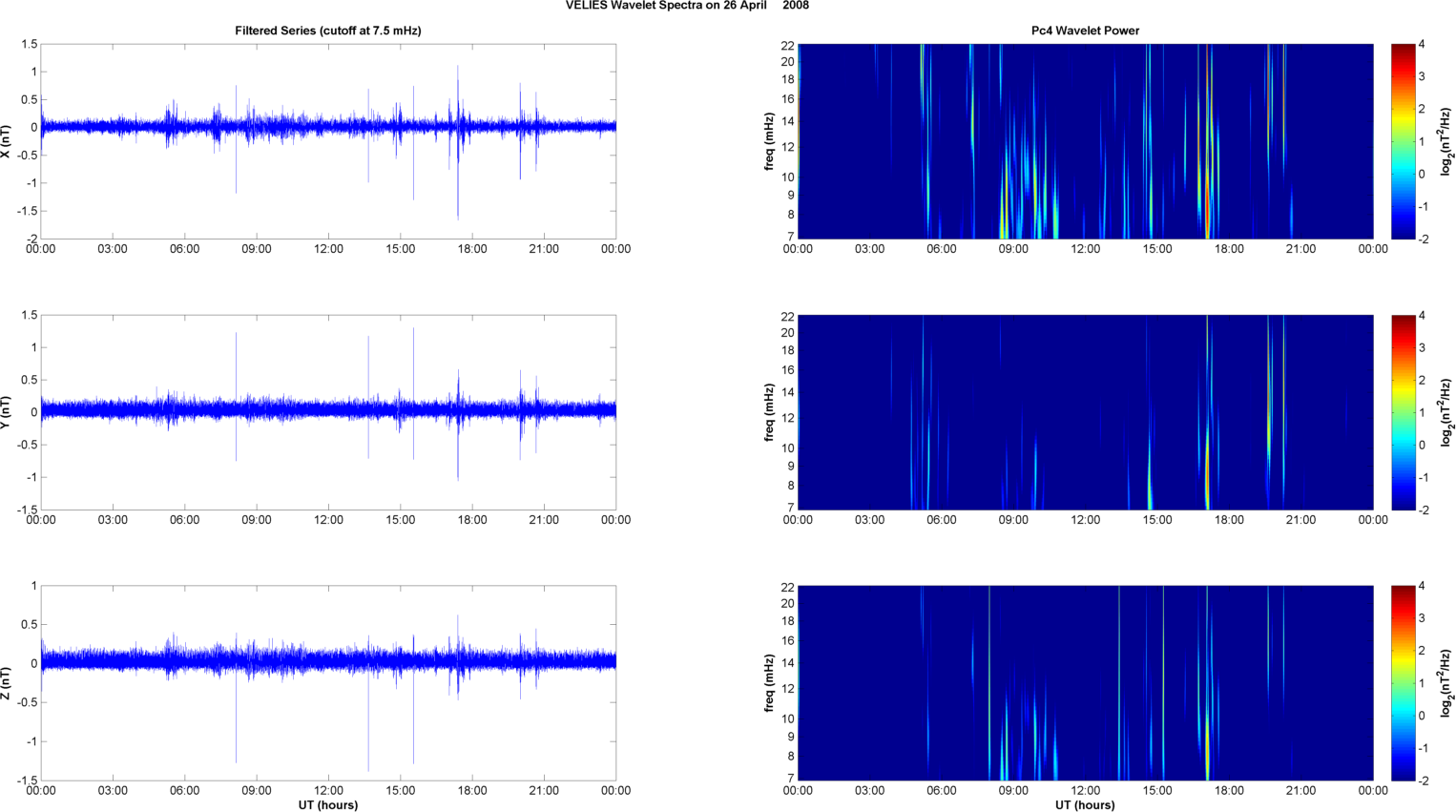This screenshot has height=812, width=1456.
Task: Click the Pc4 Wavelet Power heading
Action: pyautogui.click(x=1085, y=31)
